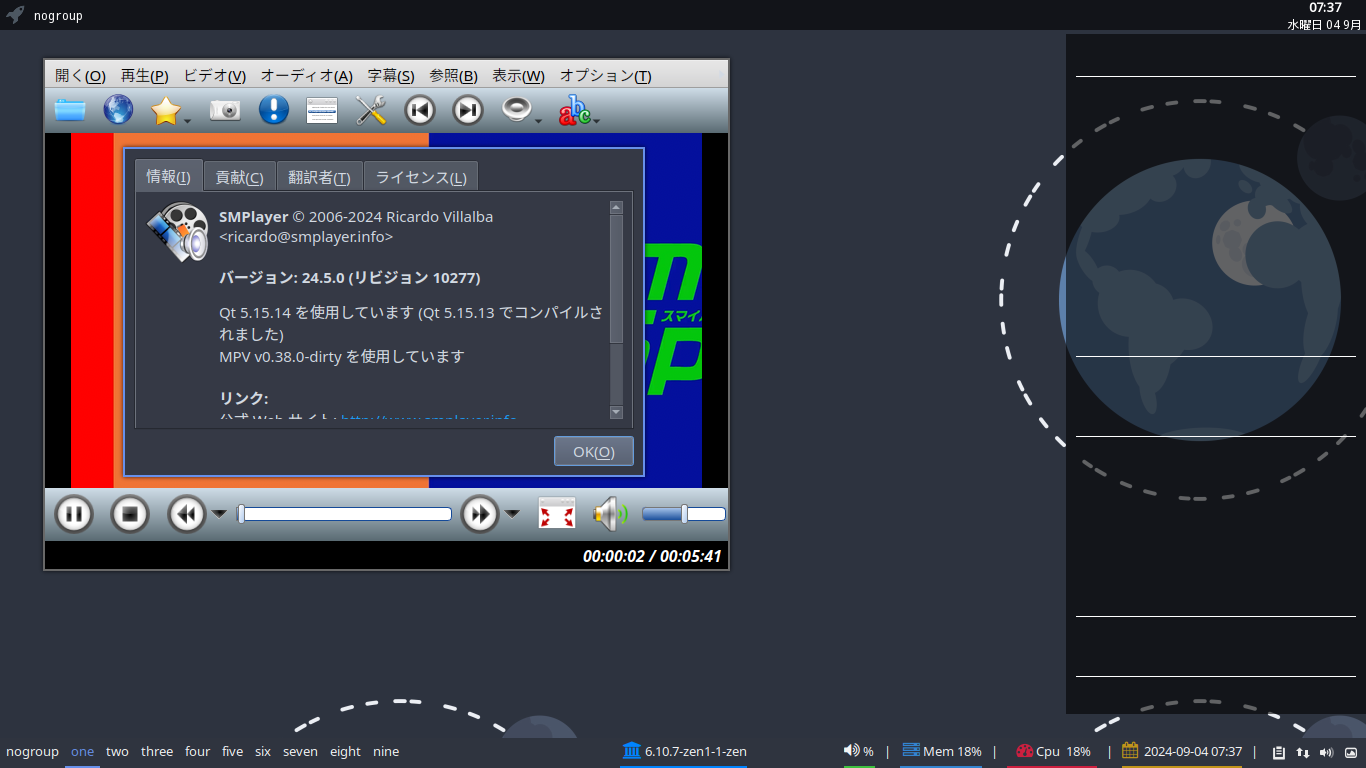Open the オーディオ(A) menu

click(306, 75)
